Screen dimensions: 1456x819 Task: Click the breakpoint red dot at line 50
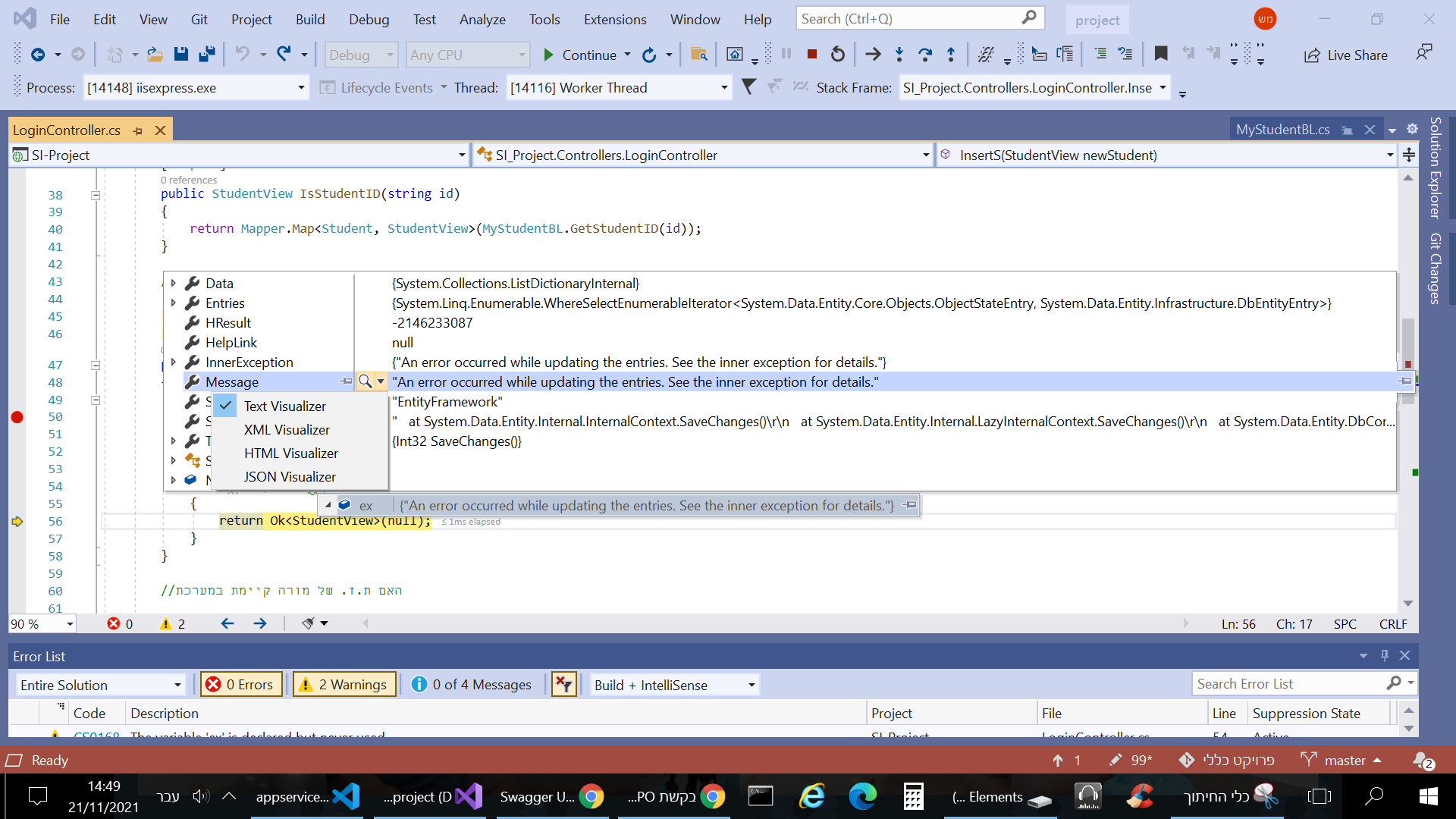17,417
